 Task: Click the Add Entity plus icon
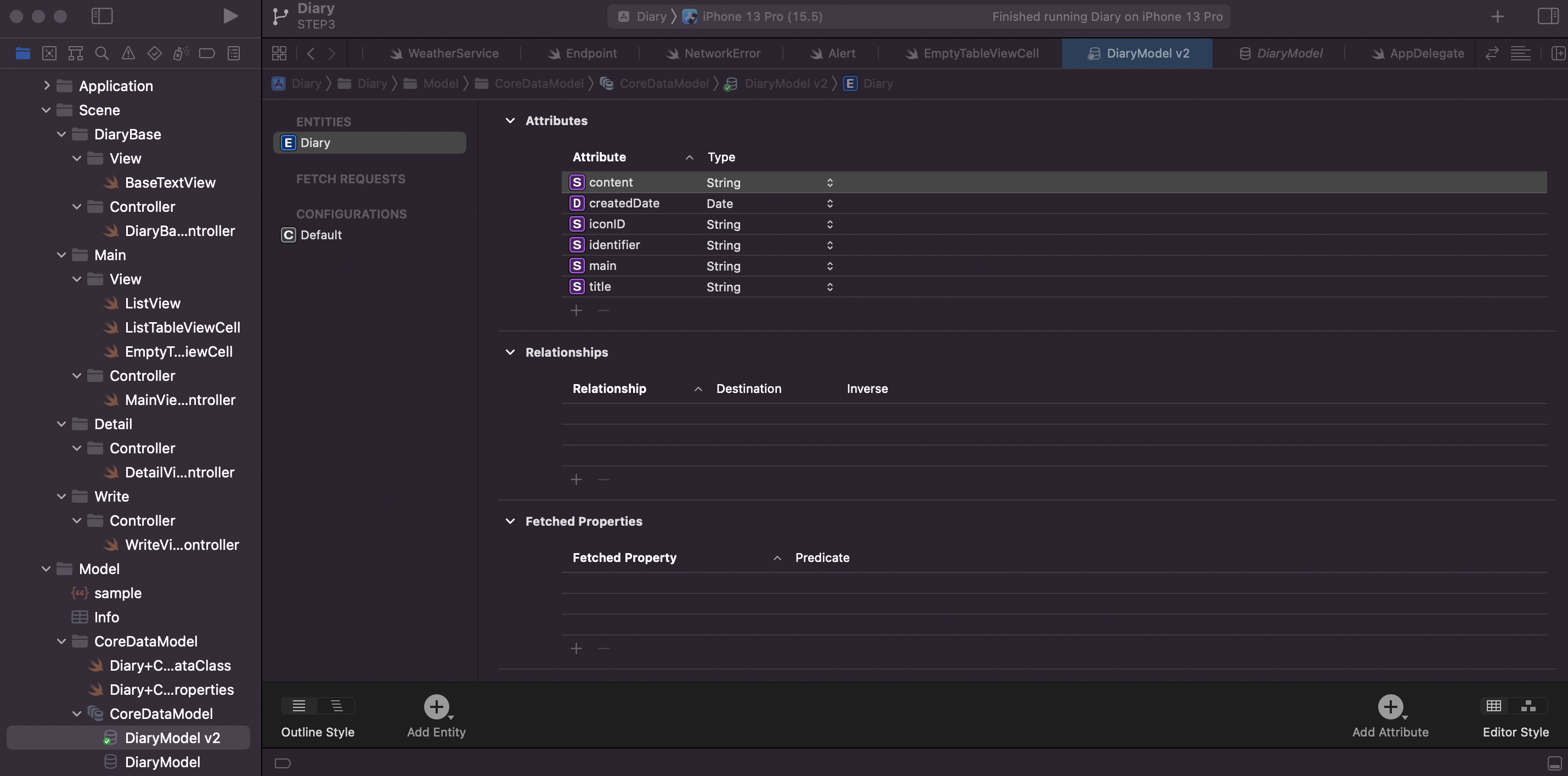coord(436,706)
